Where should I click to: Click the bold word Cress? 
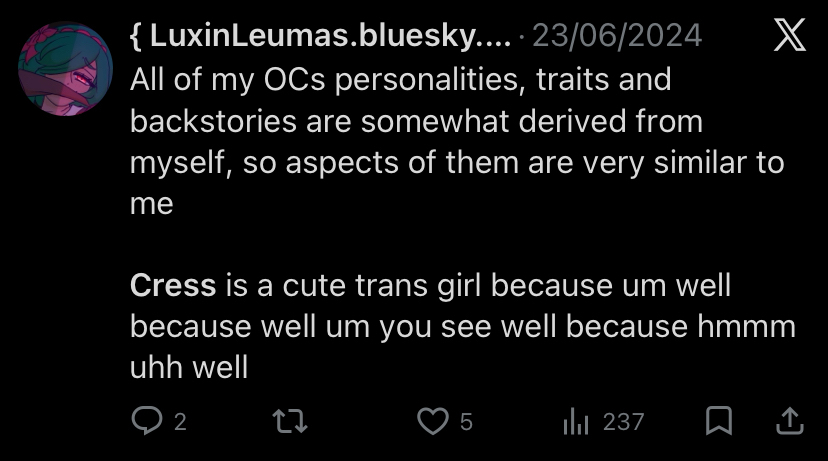tap(173, 286)
